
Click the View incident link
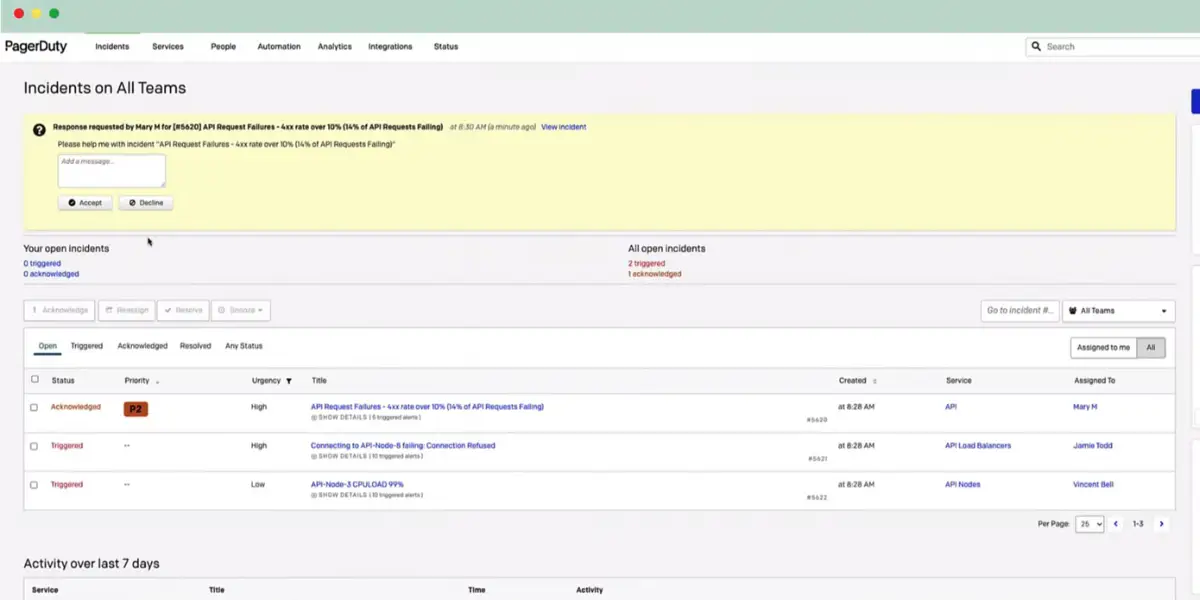click(x=564, y=127)
